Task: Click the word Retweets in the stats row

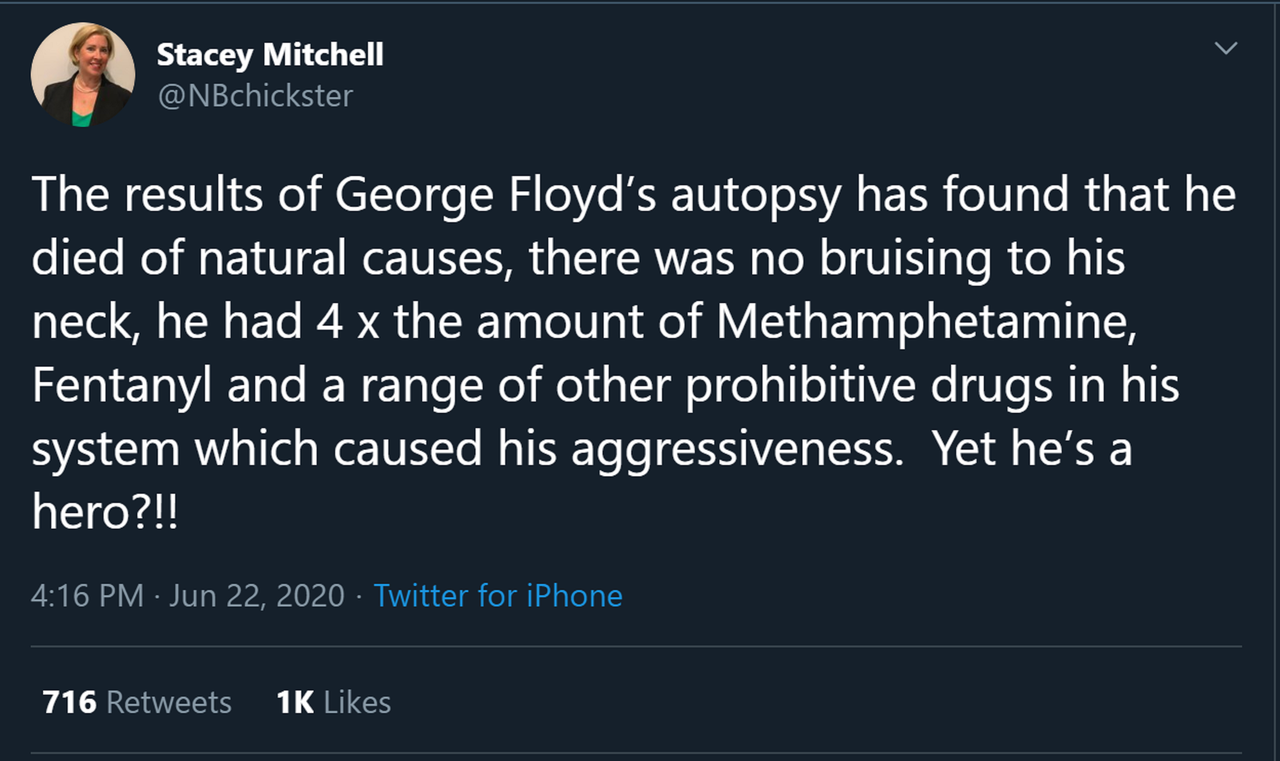Action: click(x=169, y=702)
